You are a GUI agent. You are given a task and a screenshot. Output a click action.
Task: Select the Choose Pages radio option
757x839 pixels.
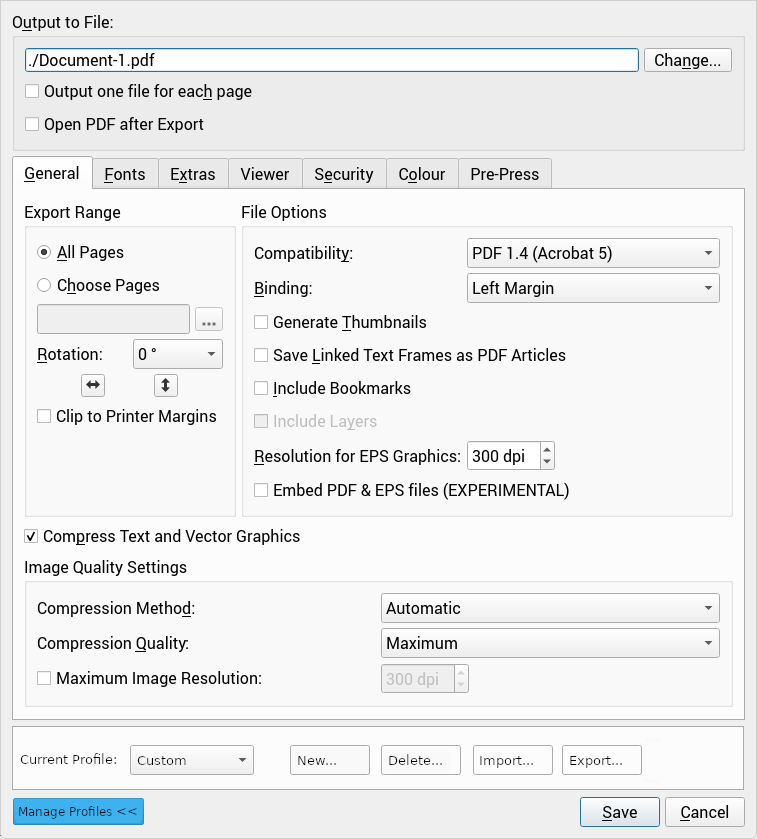[44, 286]
